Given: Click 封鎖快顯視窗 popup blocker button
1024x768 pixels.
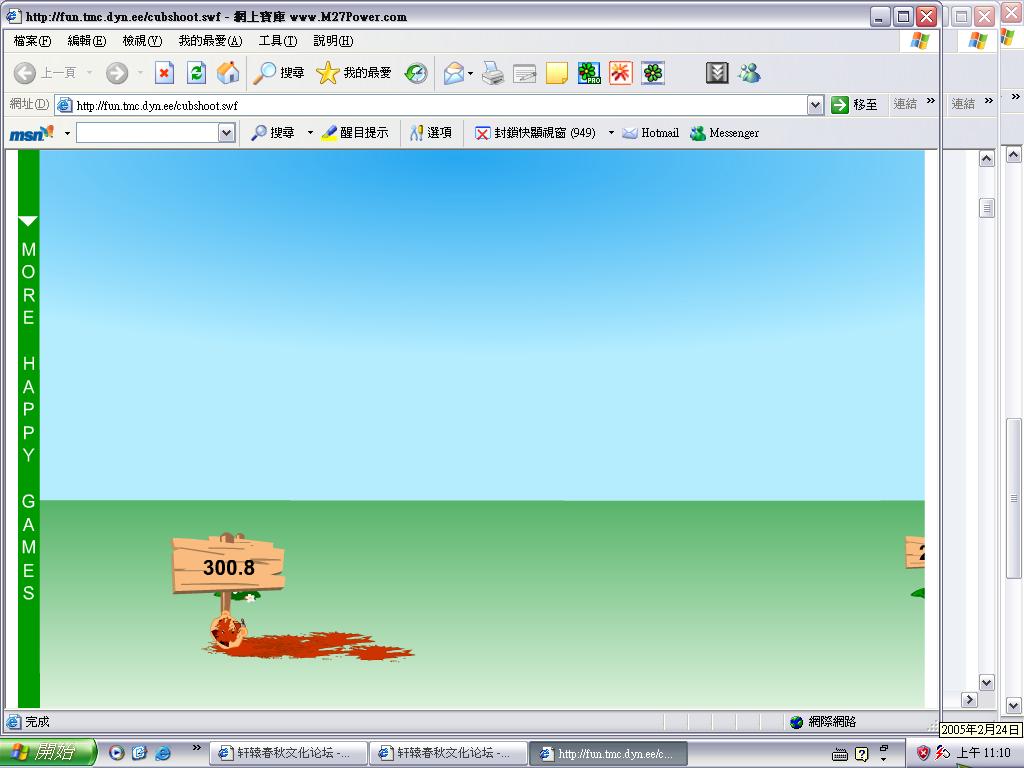Looking at the screenshot, I should click(536, 133).
